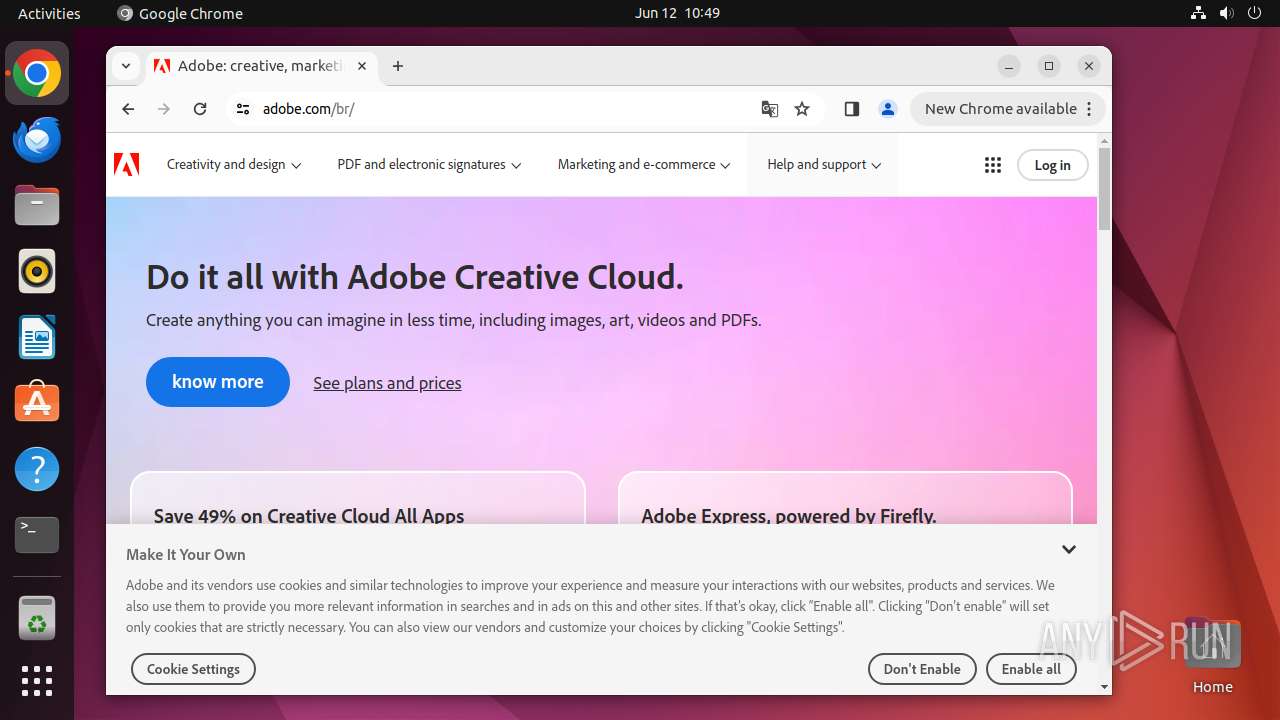Screen dimensions: 1280x720
Task: Open Google Chrome from the dock
Action: click(x=37, y=74)
